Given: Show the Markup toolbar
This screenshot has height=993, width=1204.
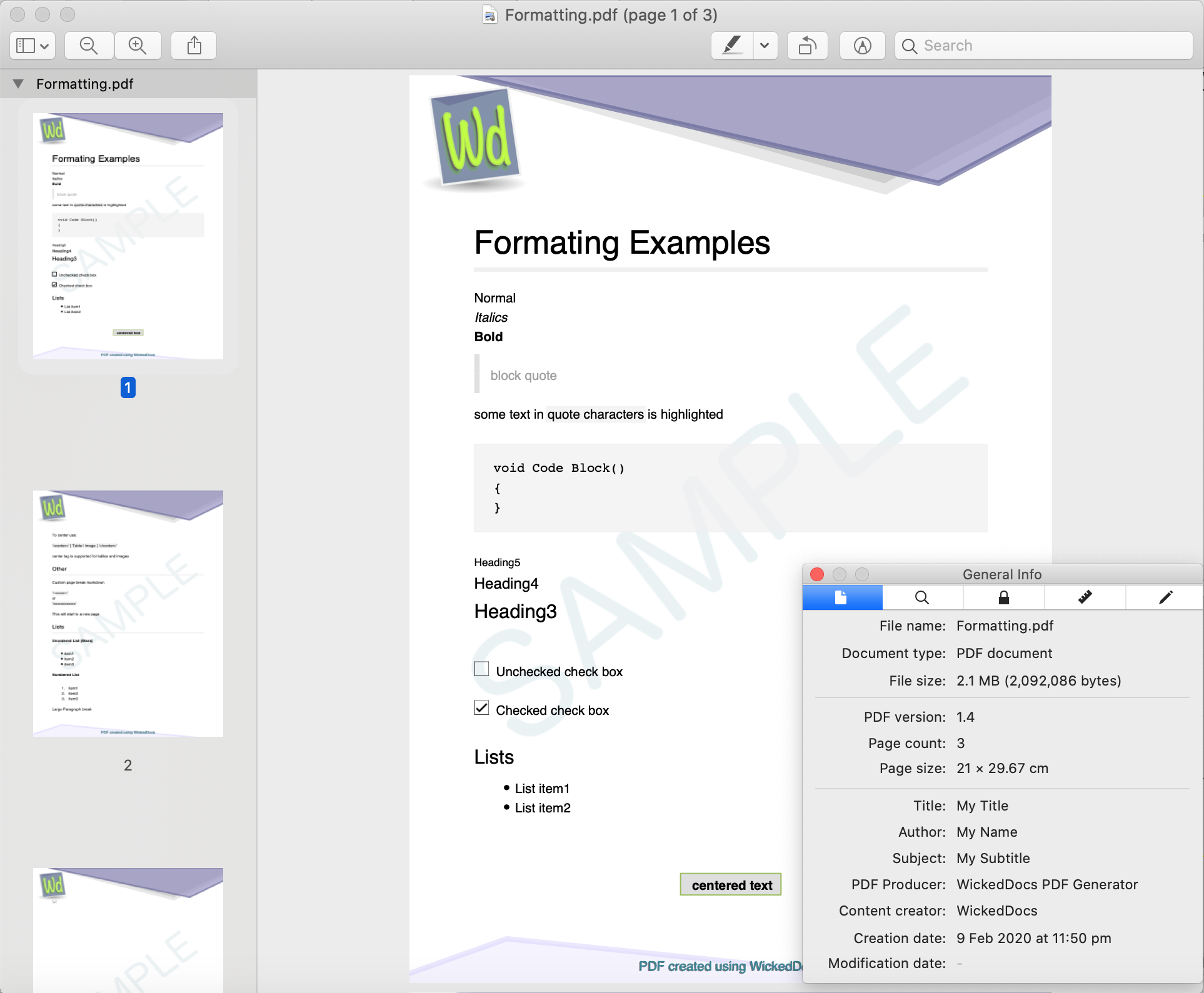Looking at the screenshot, I should pos(862,46).
